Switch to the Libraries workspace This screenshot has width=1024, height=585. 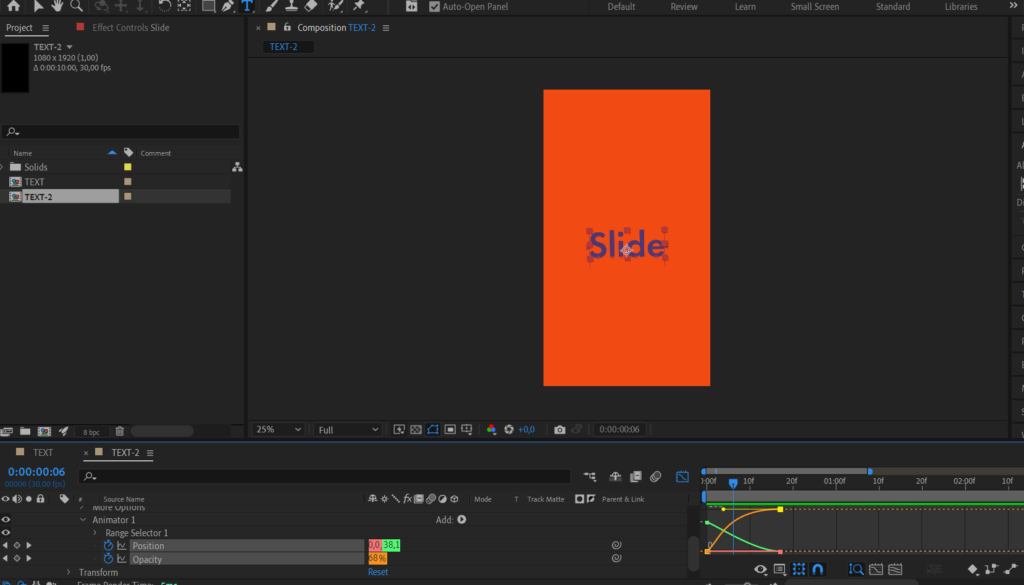coord(961,7)
